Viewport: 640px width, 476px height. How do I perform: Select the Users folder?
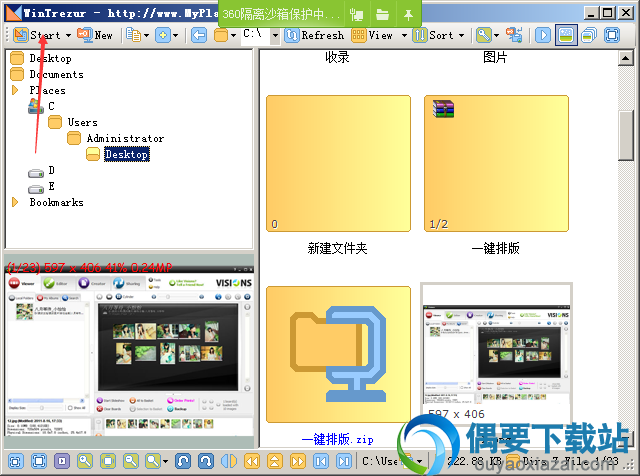click(82, 122)
